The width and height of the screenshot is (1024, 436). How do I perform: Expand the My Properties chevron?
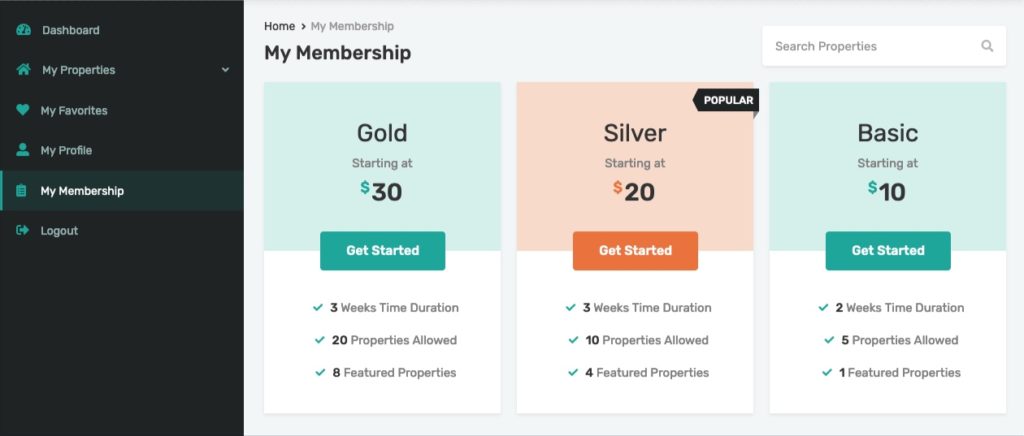coord(225,70)
